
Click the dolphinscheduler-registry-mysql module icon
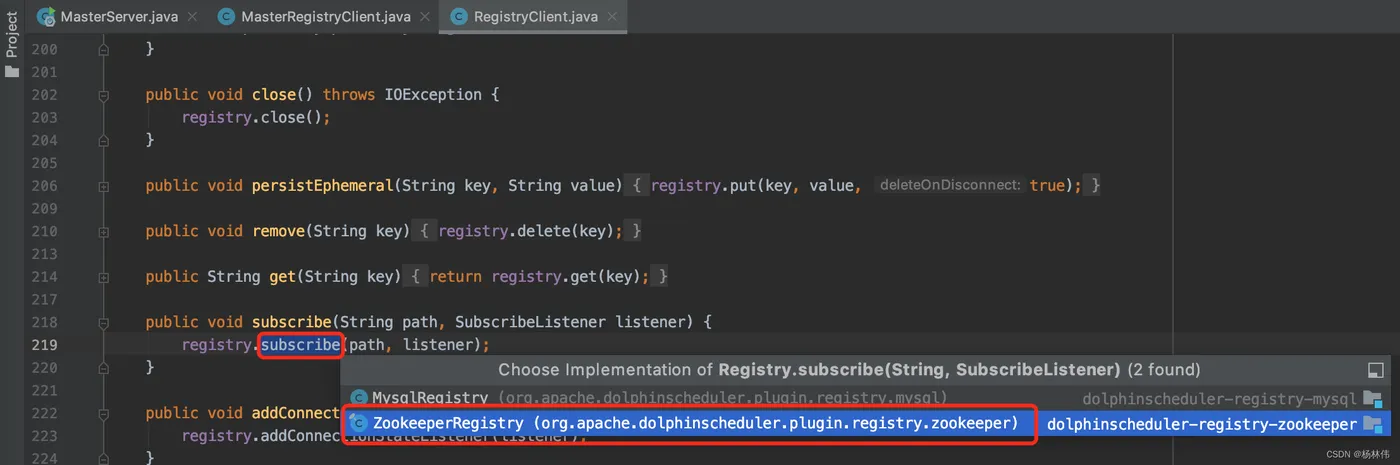(x=1372, y=399)
